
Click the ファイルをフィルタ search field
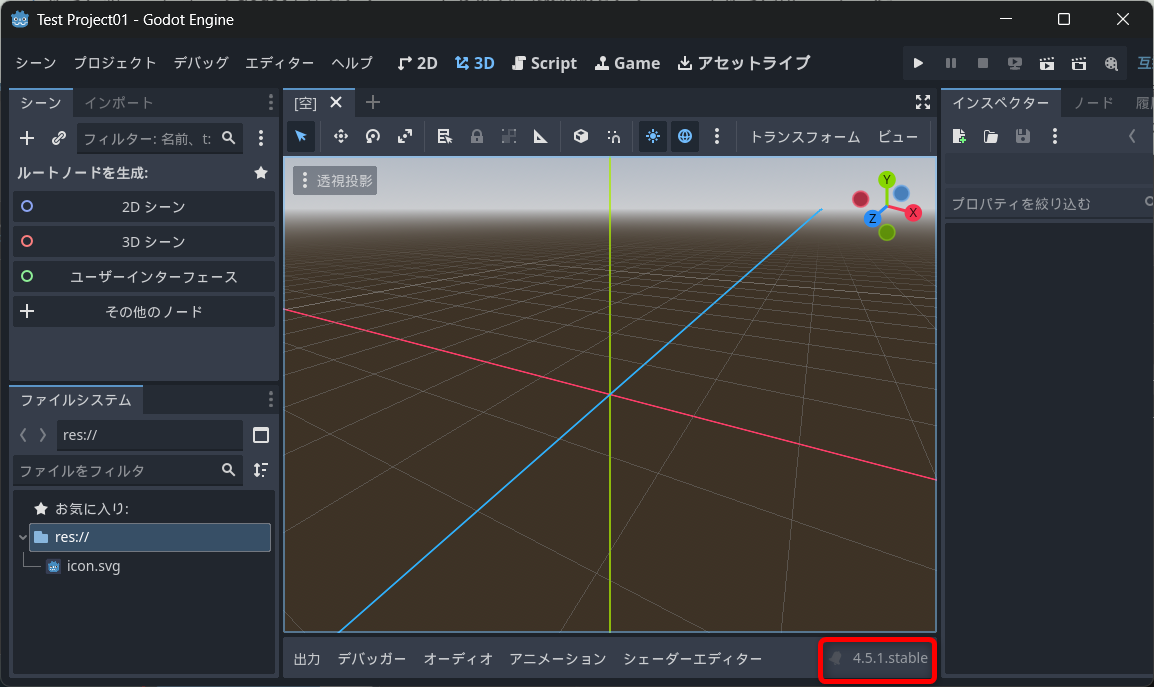115,470
